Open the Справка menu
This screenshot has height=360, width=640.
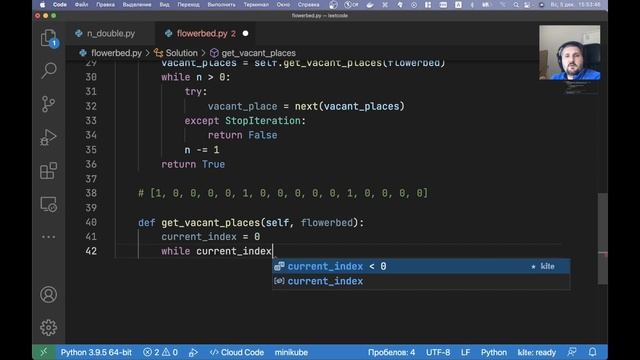[308, 5]
